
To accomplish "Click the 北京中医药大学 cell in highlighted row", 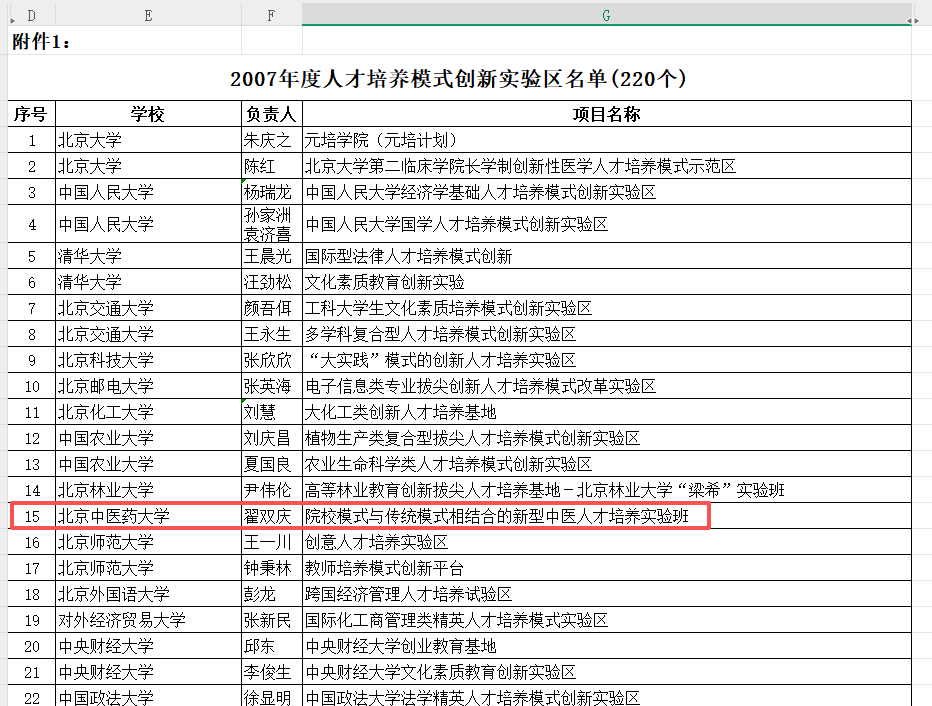I will 148,516.
